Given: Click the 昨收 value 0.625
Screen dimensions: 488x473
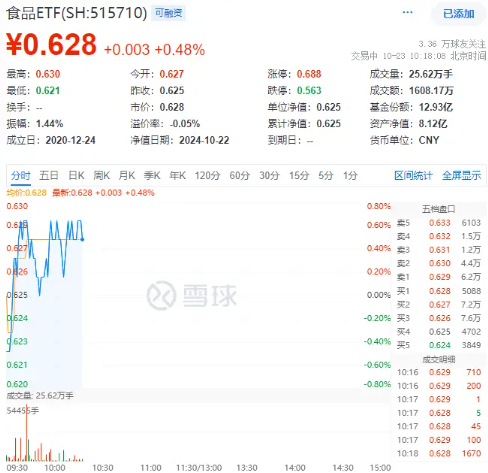Looking at the screenshot, I should pos(172,91).
